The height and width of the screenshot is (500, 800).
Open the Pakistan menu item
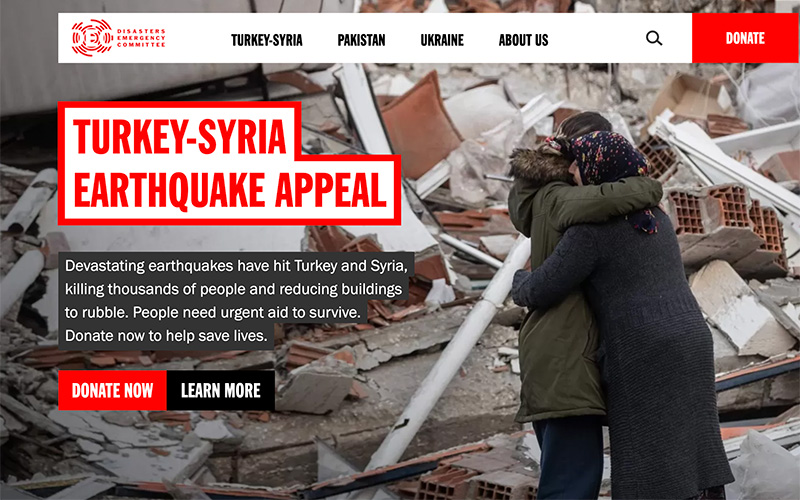point(361,40)
